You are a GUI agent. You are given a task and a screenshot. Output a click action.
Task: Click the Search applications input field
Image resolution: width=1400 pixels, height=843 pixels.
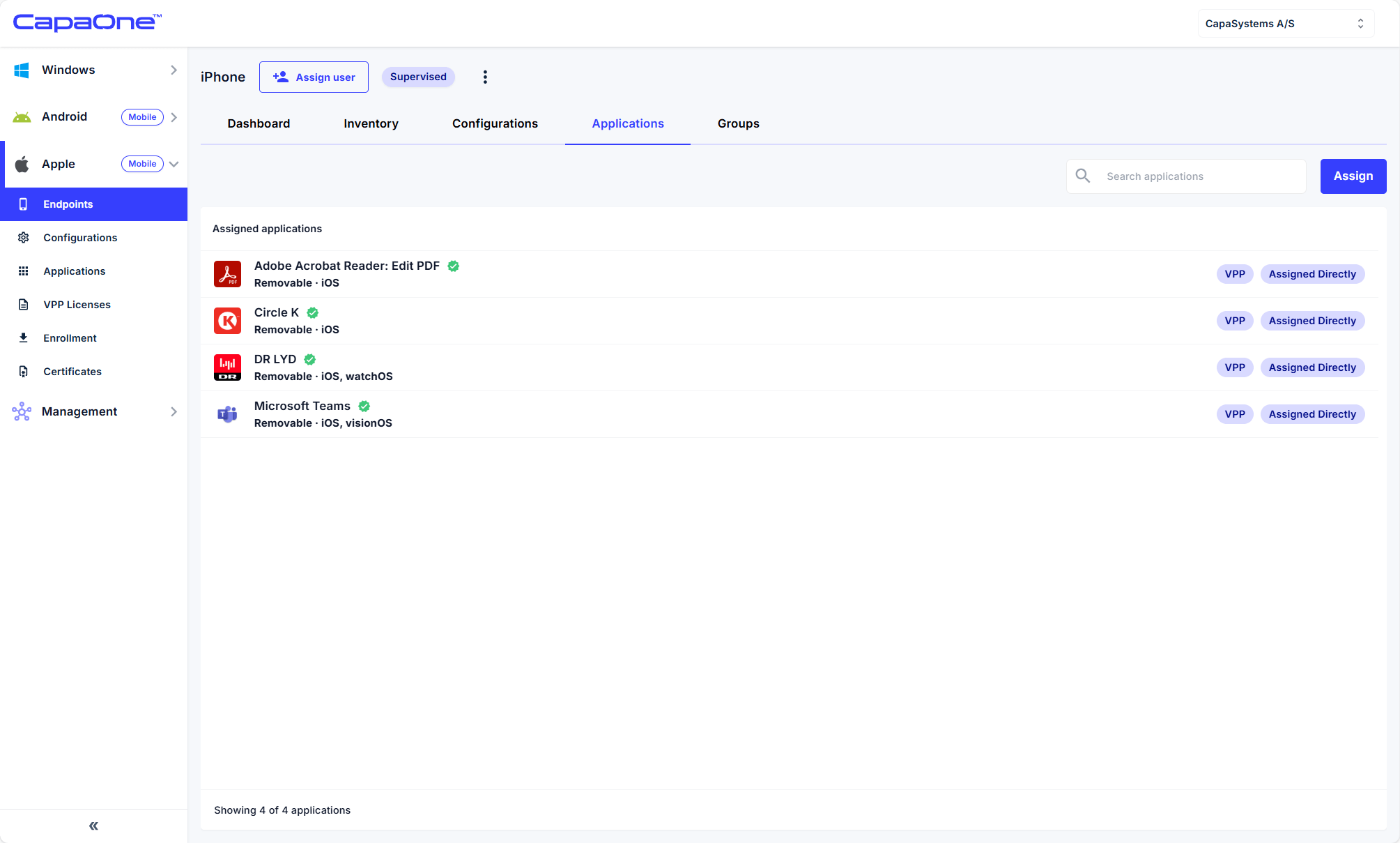(1185, 176)
